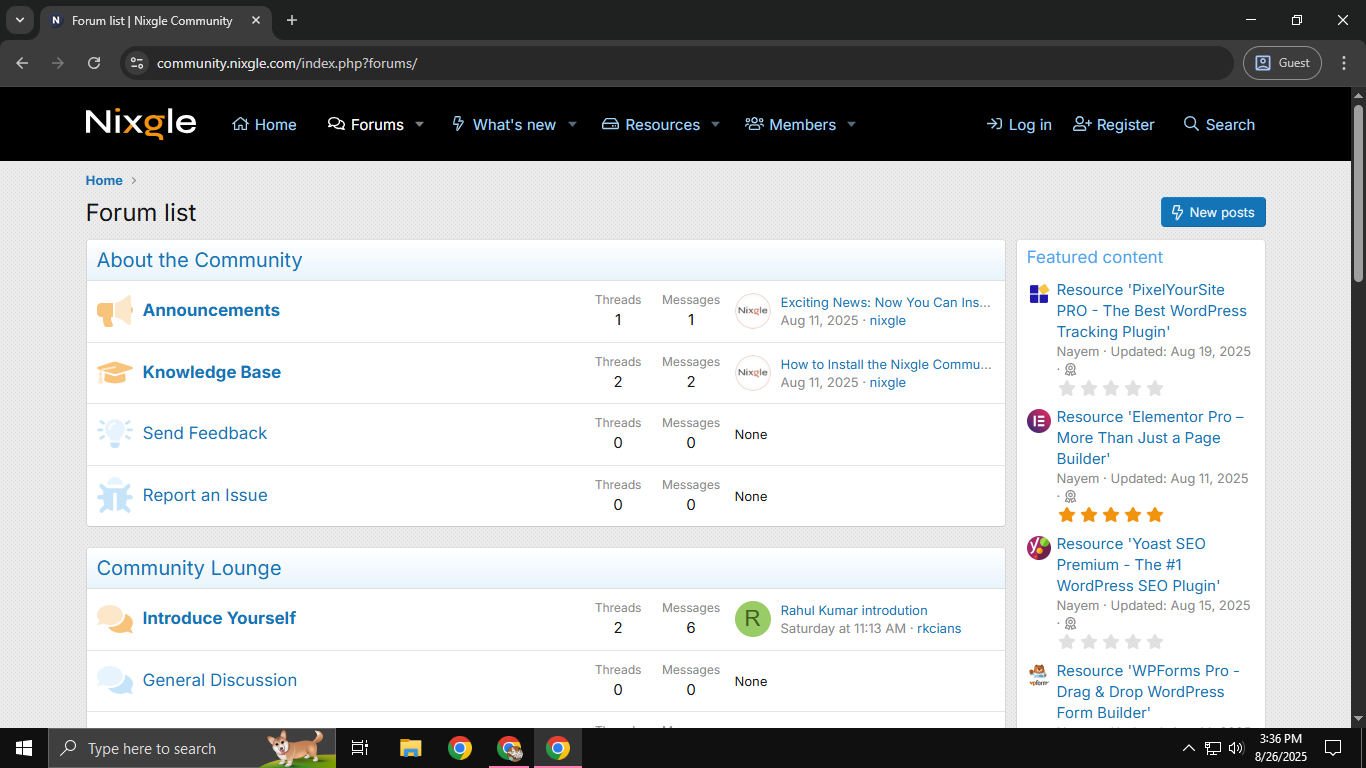The image size is (1366, 768).
Task: Click the Send Feedback lightbulb icon
Action: pos(115,434)
